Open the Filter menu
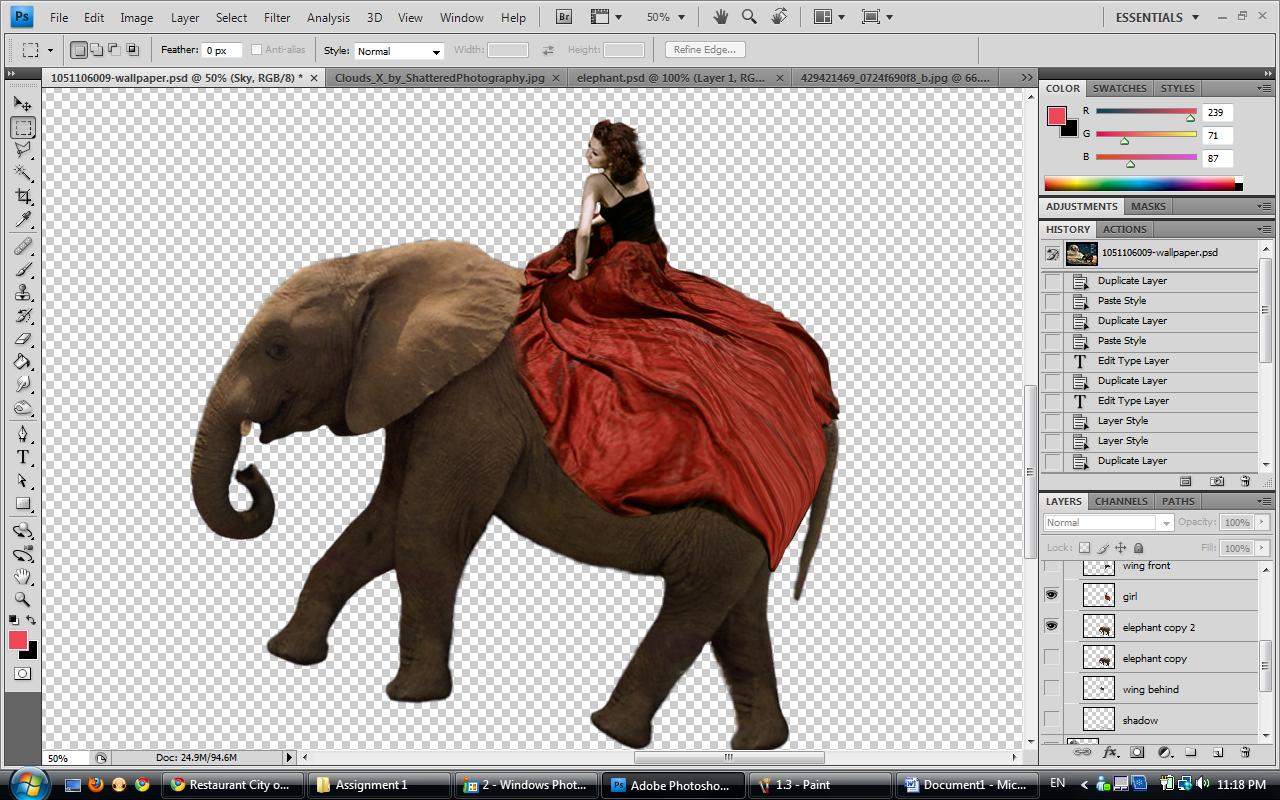This screenshot has height=800, width=1280. (x=277, y=17)
